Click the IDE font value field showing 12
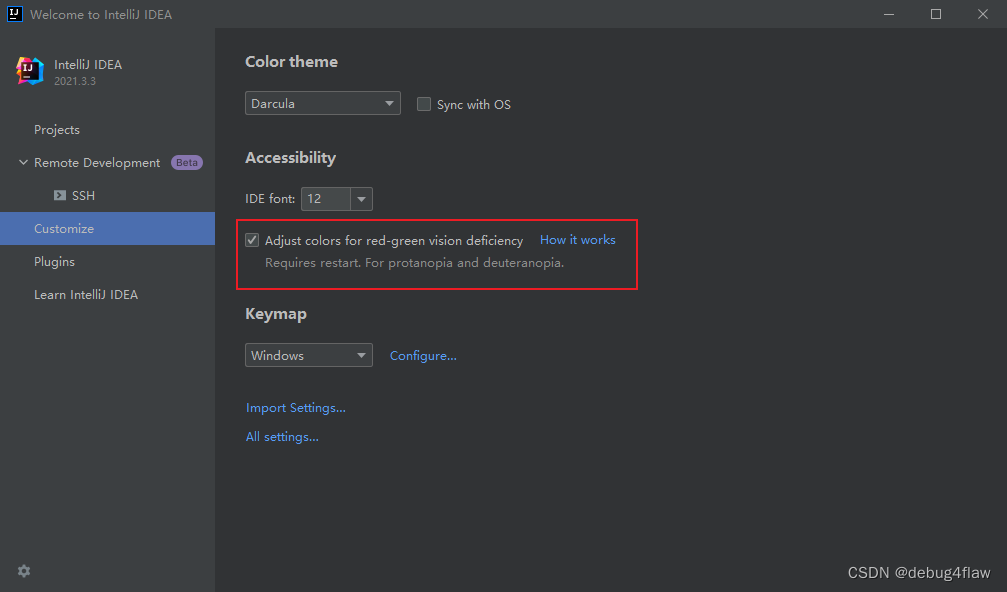 (x=326, y=199)
